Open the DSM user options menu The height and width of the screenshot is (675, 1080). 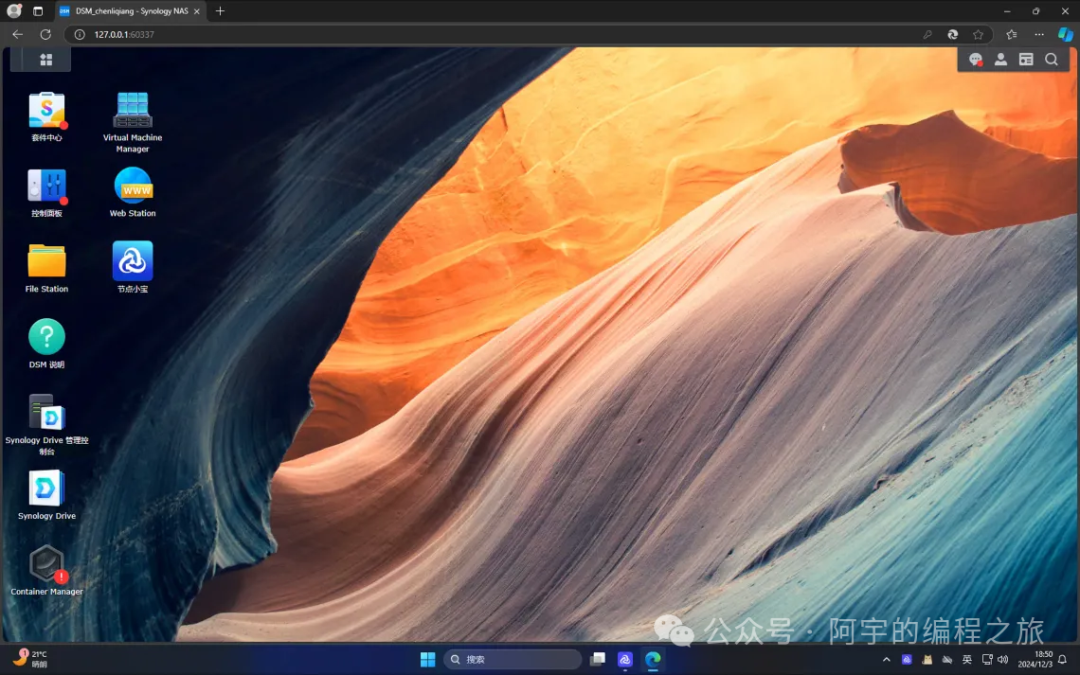click(x=1000, y=60)
